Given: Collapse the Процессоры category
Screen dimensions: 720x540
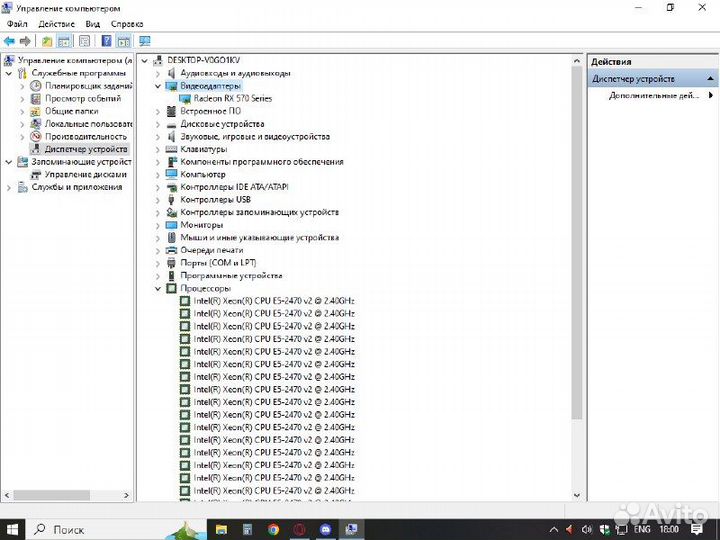Looking at the screenshot, I should coord(158,288).
